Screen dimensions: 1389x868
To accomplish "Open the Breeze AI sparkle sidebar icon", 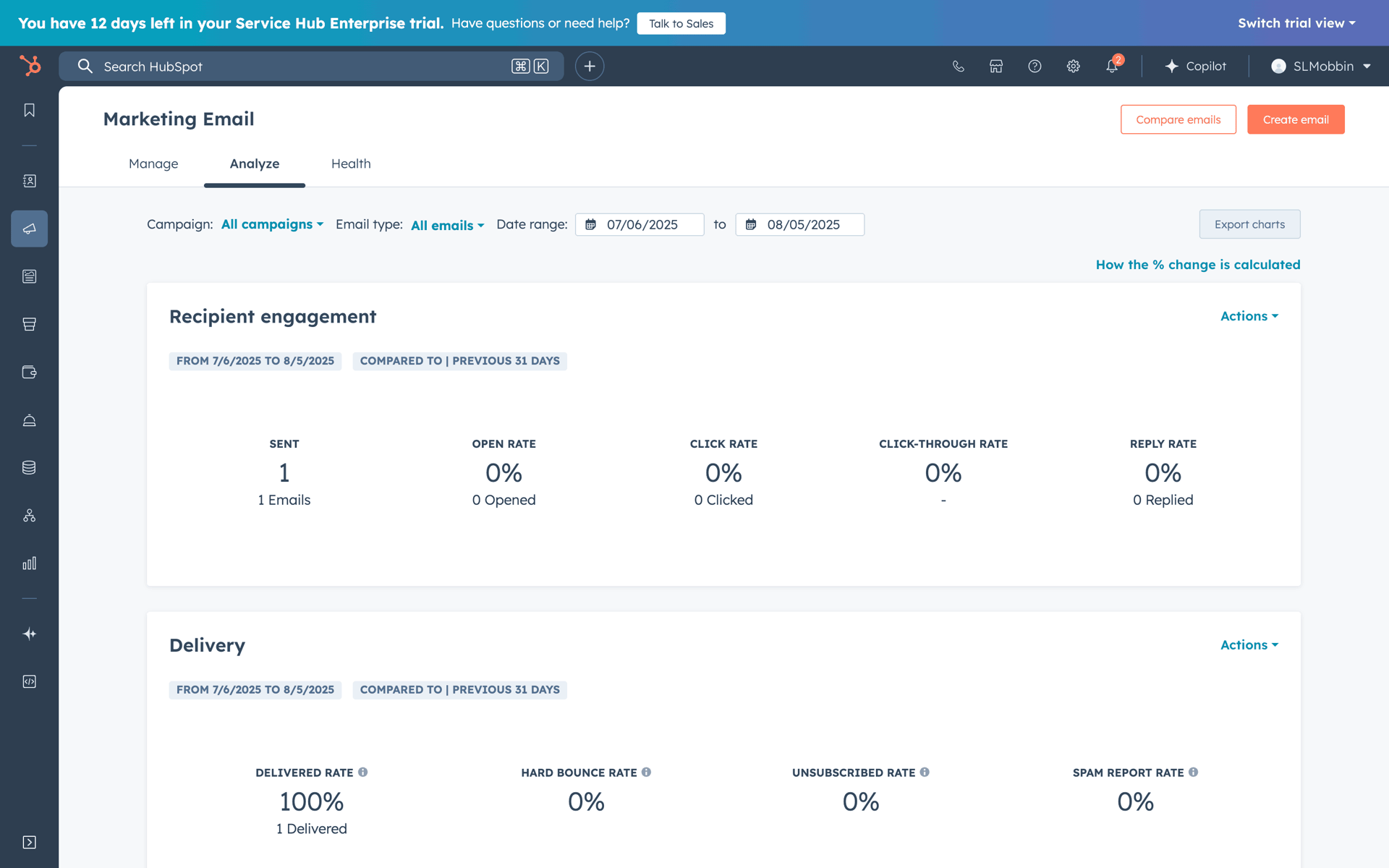I will coord(29,634).
